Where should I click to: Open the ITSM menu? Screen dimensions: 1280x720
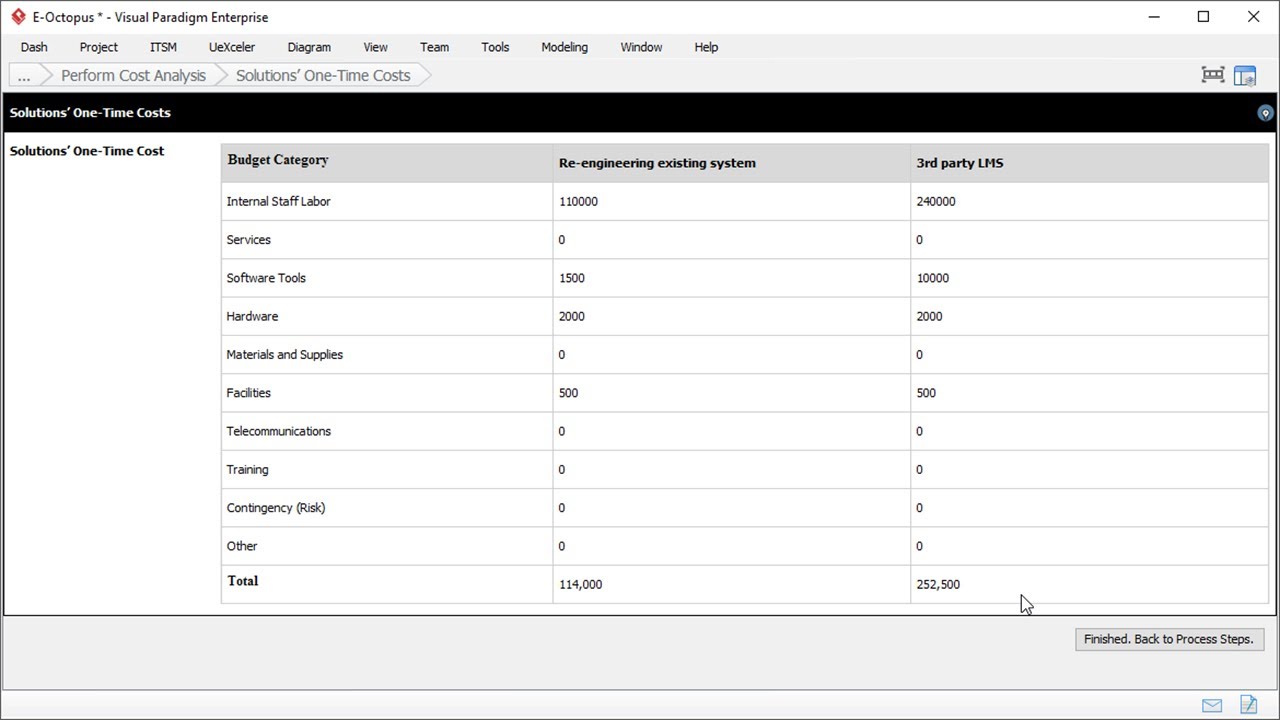coord(163,47)
